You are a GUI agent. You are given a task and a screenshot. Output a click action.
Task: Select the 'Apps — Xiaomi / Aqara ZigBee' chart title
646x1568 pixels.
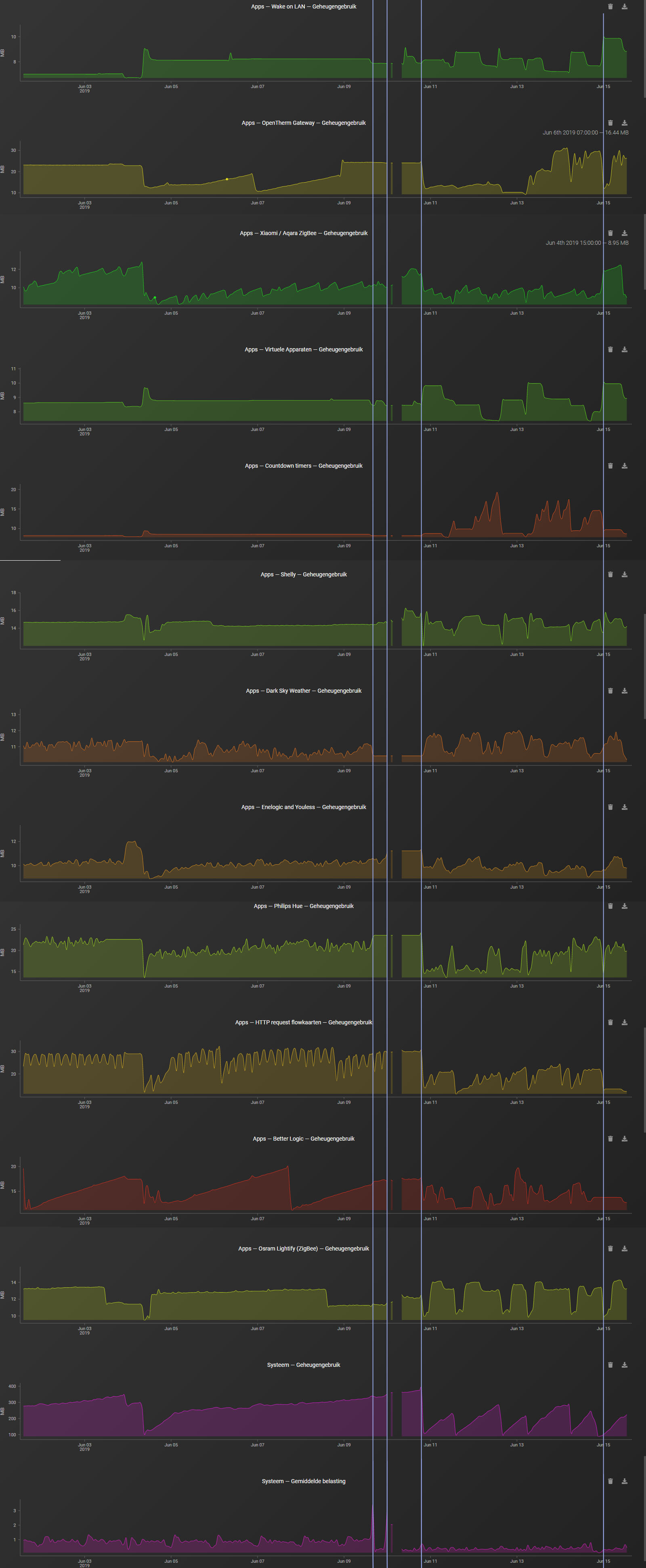[304, 233]
